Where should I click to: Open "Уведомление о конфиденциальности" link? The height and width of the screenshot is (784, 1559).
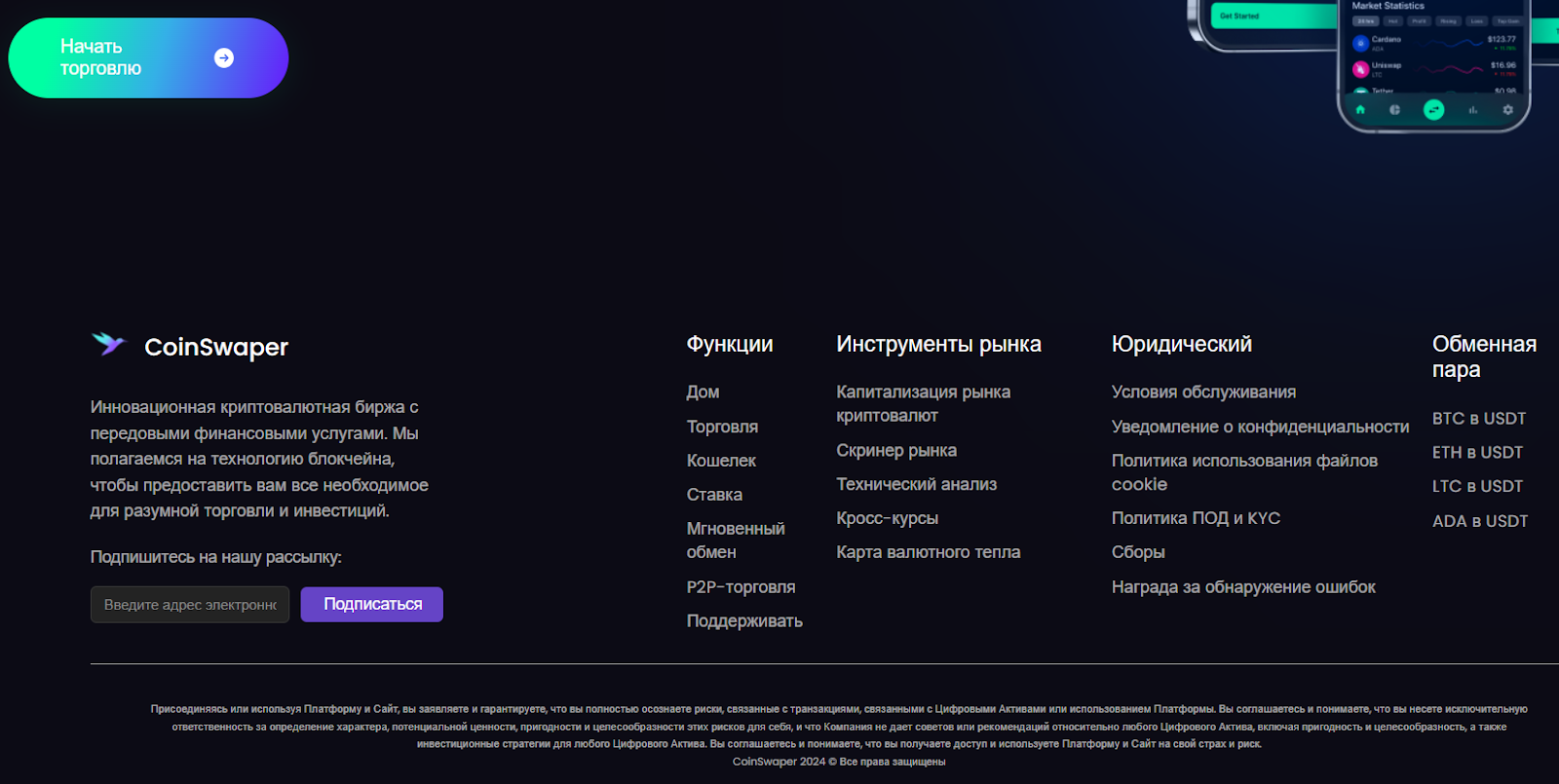(x=1260, y=427)
